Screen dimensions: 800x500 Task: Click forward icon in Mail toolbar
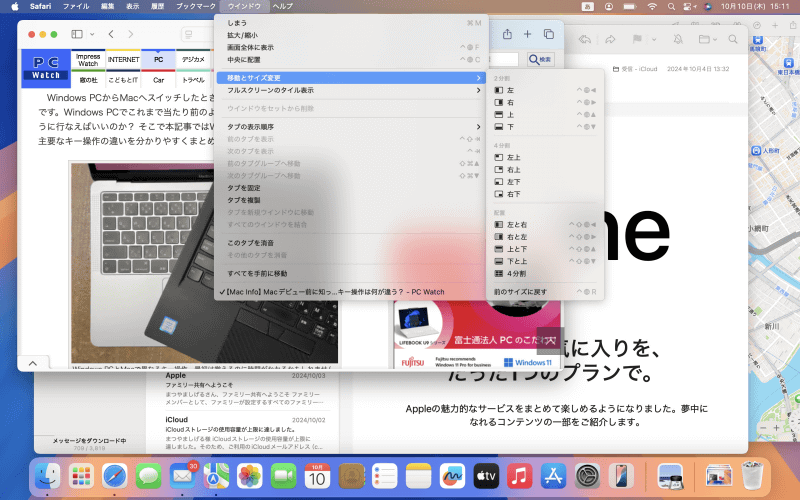point(610,39)
